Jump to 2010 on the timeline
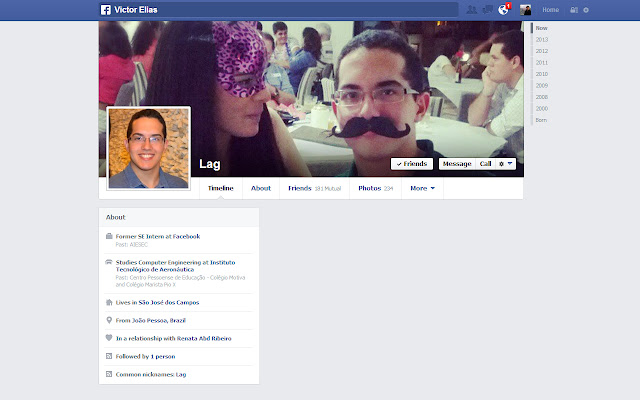The image size is (640, 400). tap(542, 74)
